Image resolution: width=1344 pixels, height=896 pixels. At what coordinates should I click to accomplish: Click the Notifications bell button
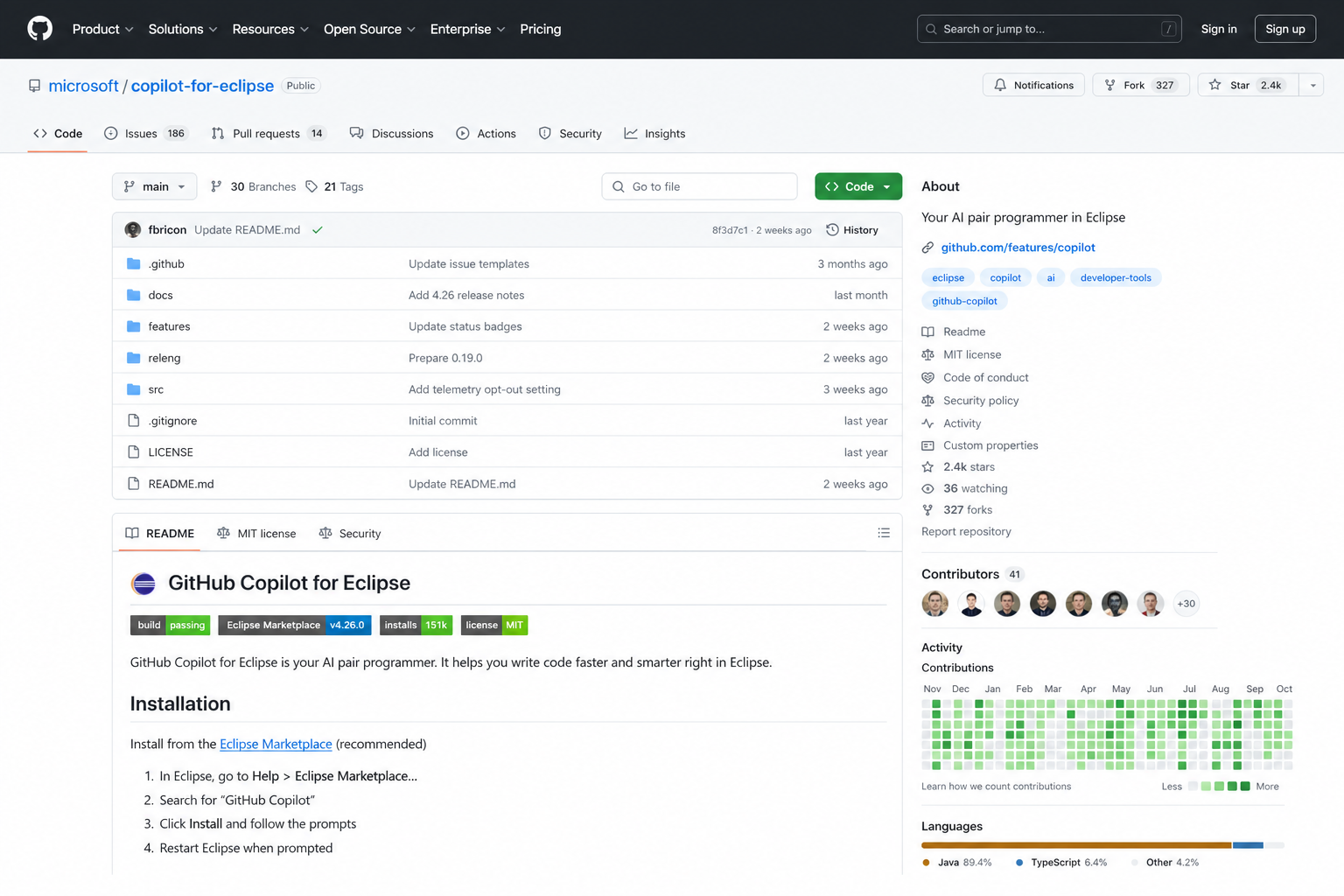[1033, 85]
